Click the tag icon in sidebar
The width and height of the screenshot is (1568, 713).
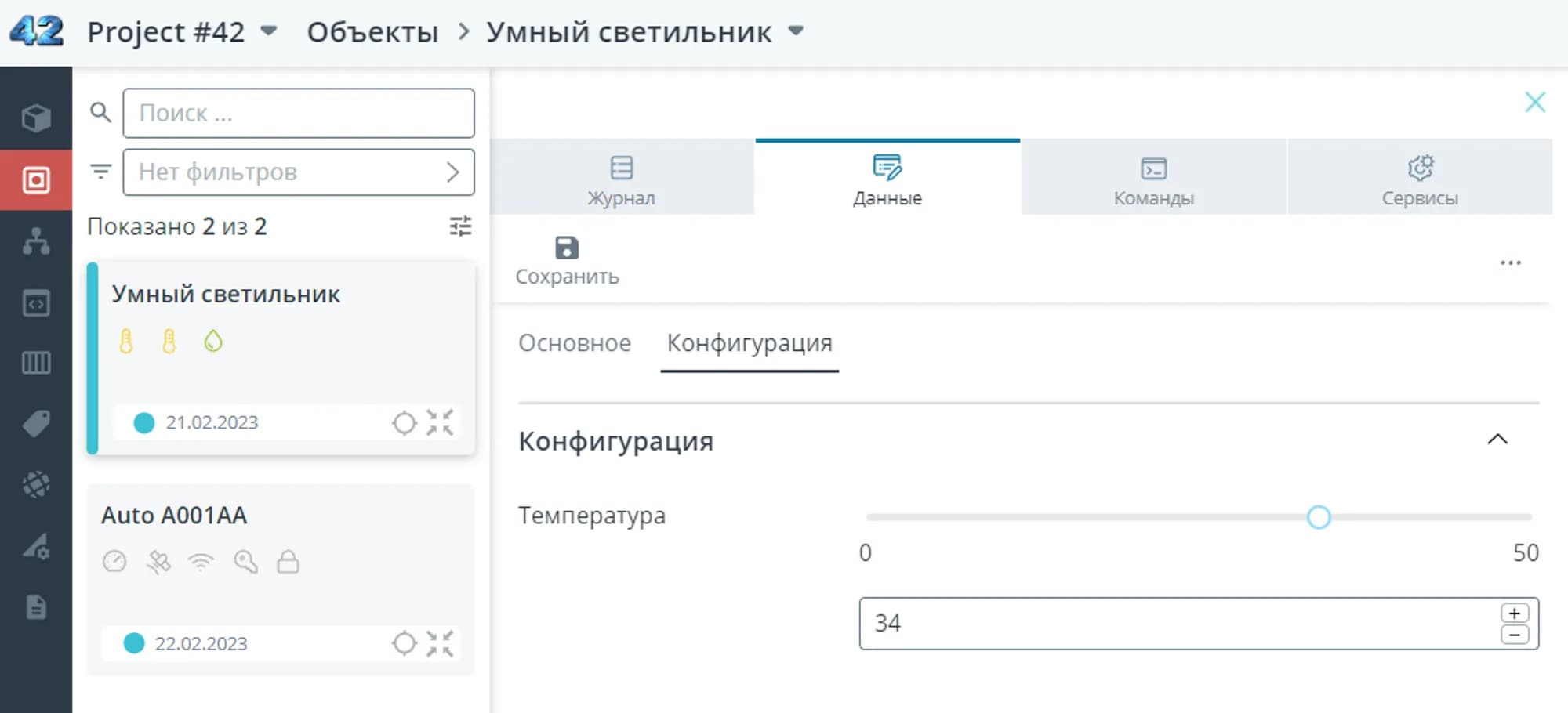click(36, 424)
